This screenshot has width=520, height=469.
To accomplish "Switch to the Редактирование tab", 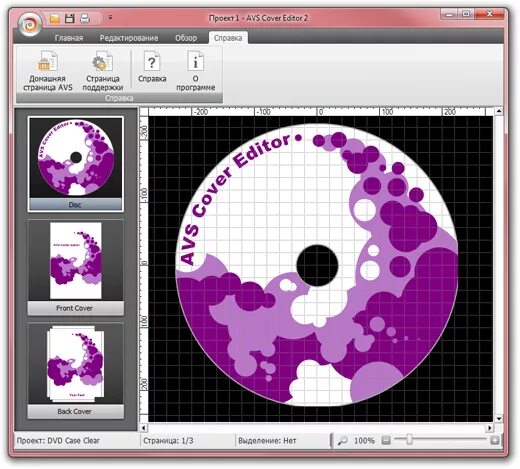I will 129,38.
